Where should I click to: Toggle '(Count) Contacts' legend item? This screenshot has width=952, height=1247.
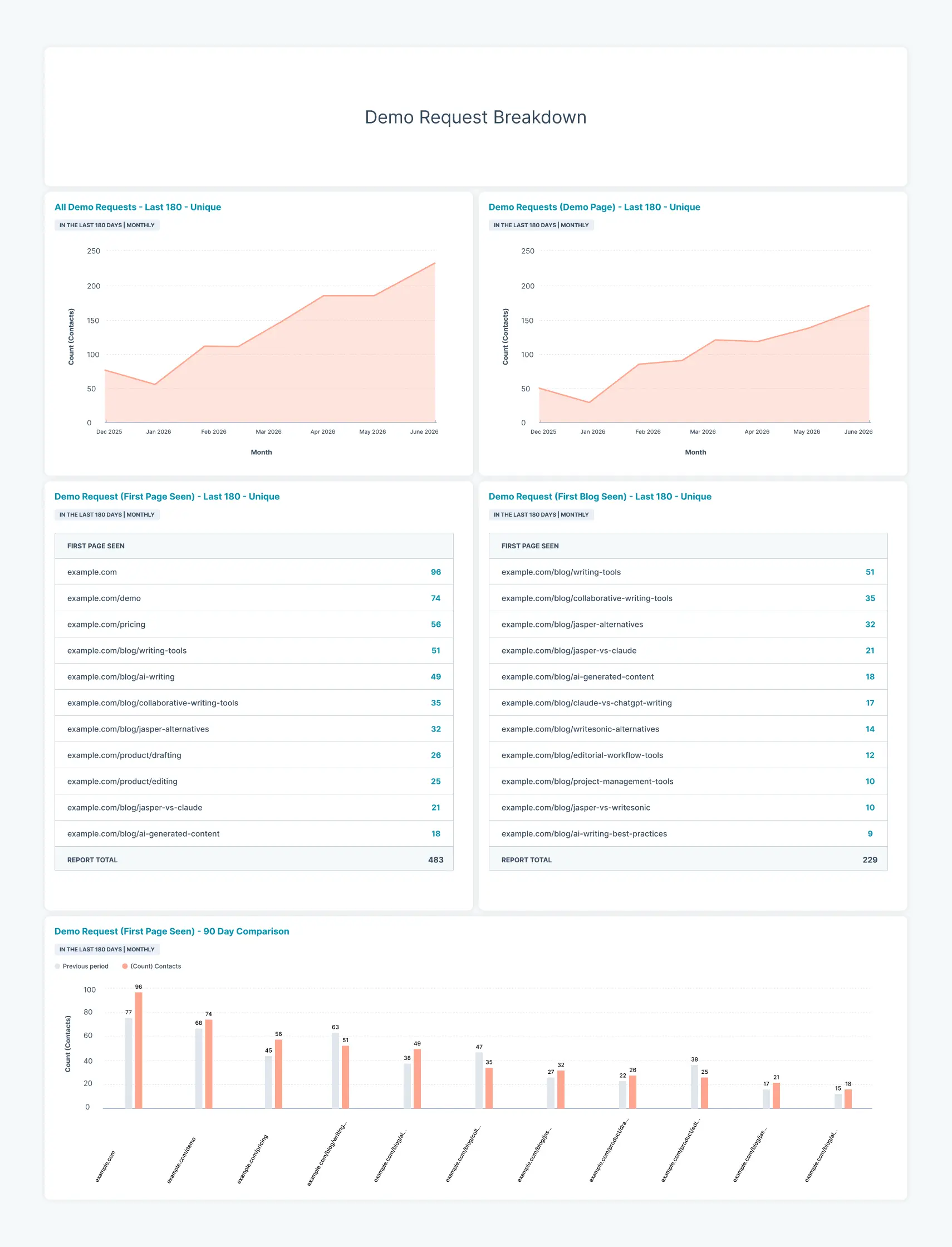point(152,966)
